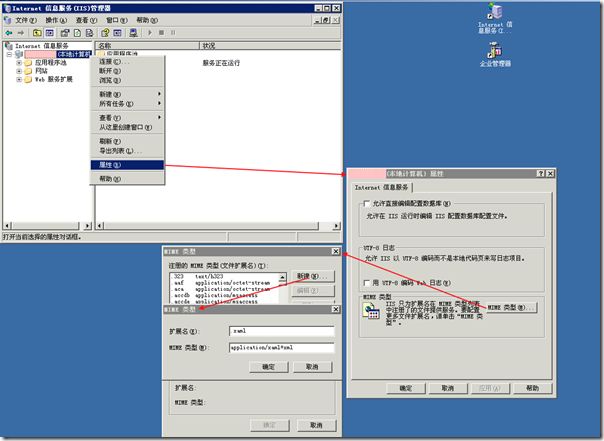Open the IIS Manager title bar system icon

click(x=7, y=8)
